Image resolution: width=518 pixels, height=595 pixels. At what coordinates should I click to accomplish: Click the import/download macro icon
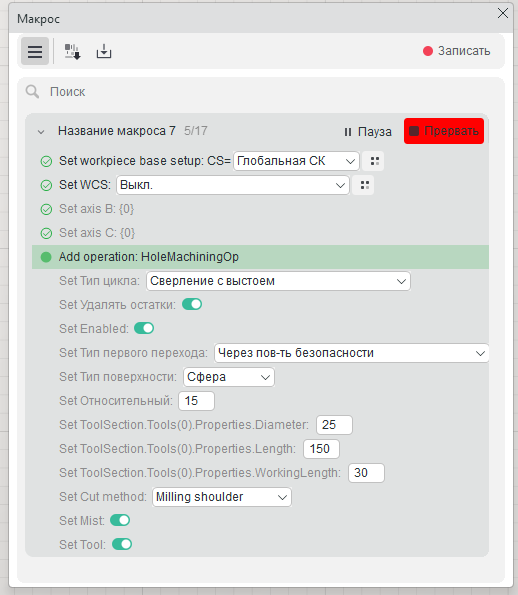(x=104, y=51)
